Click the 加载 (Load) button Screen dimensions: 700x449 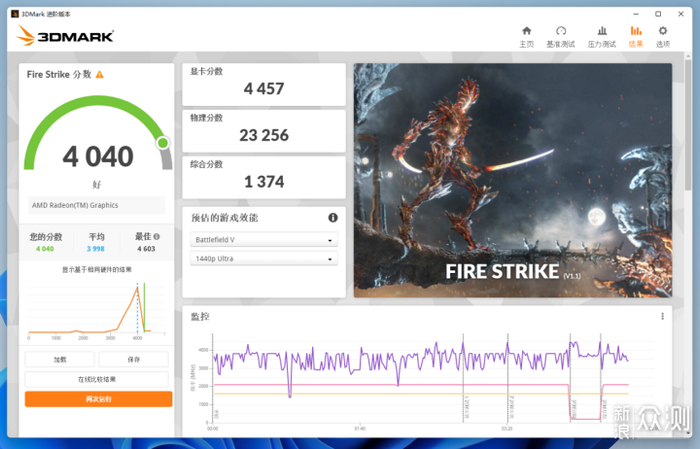tap(60, 359)
